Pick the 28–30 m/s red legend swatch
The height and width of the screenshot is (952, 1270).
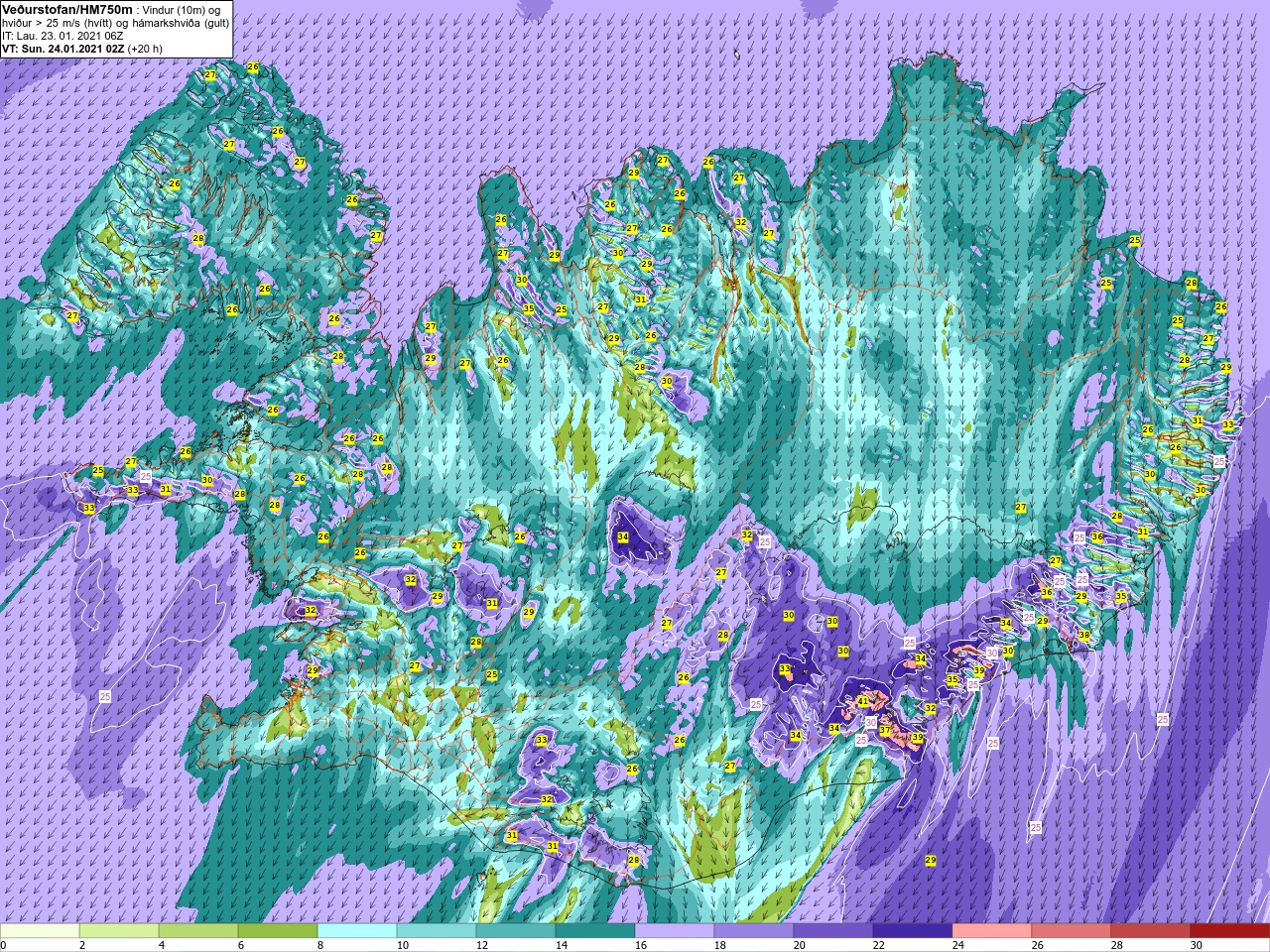click(x=1151, y=931)
